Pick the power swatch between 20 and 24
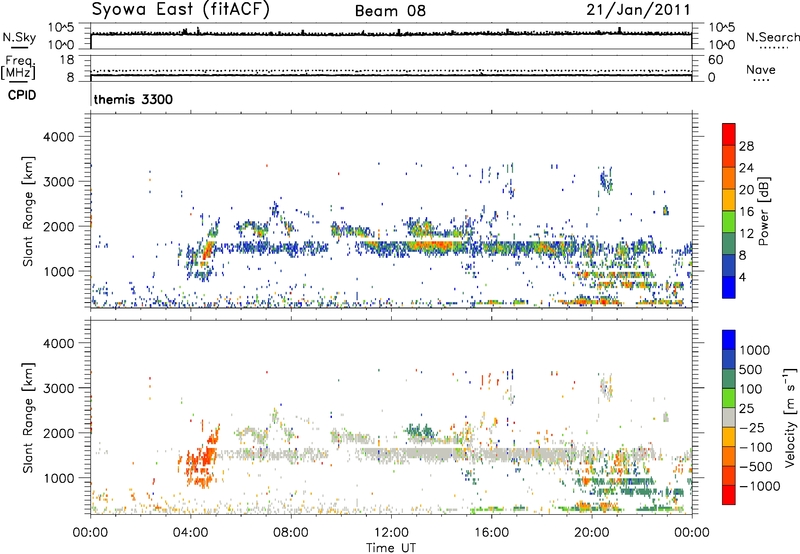Image resolution: width=800 pixels, height=554 pixels. (729, 178)
